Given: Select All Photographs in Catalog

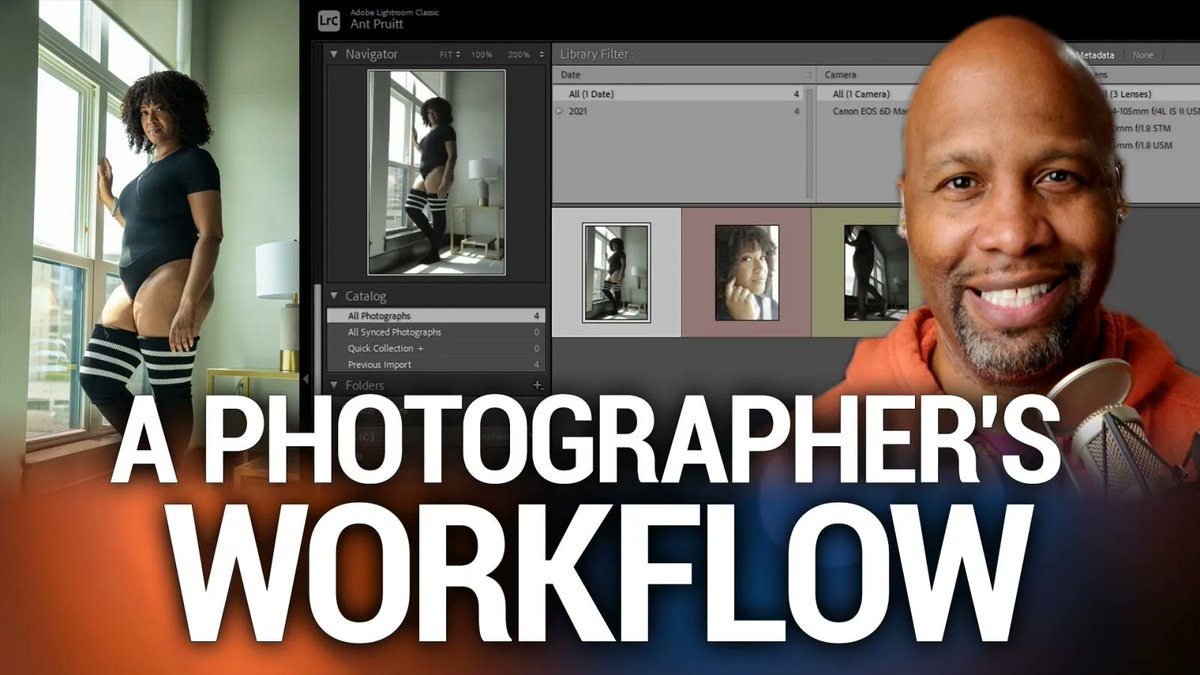Looking at the screenshot, I should pos(437,316).
